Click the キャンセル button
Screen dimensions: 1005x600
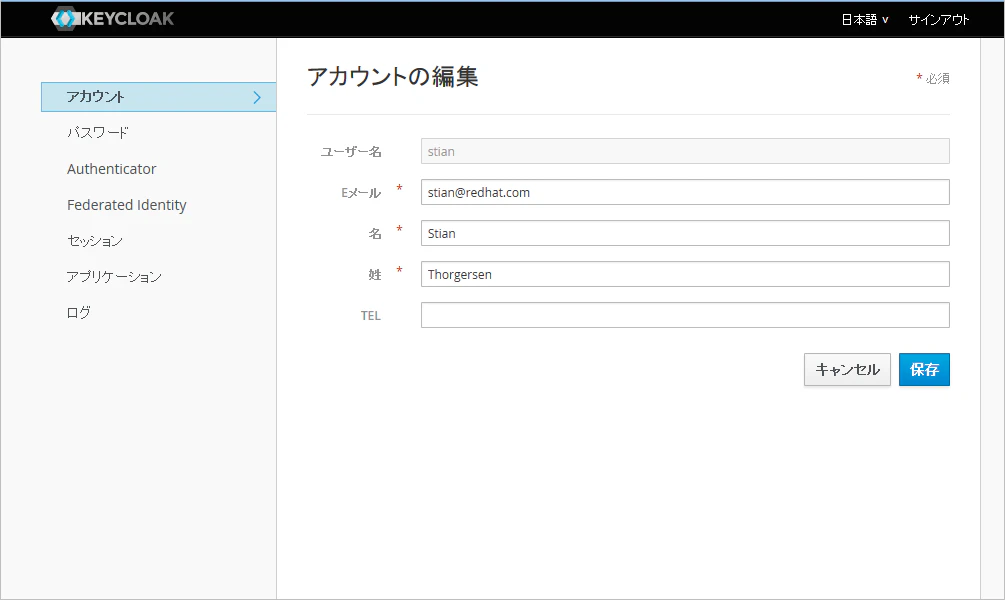[847, 370]
